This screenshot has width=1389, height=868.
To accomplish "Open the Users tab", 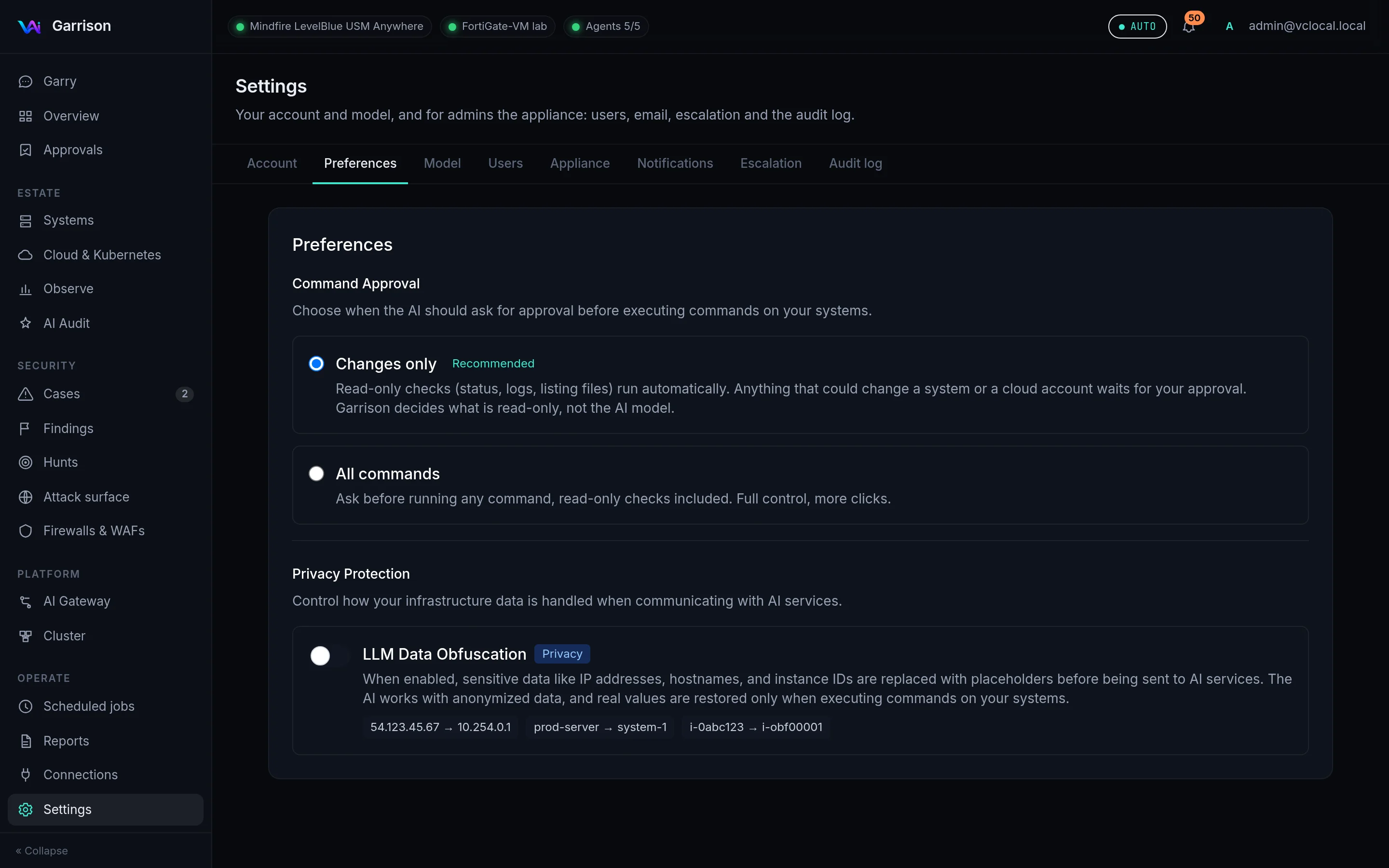I will tap(505, 163).
